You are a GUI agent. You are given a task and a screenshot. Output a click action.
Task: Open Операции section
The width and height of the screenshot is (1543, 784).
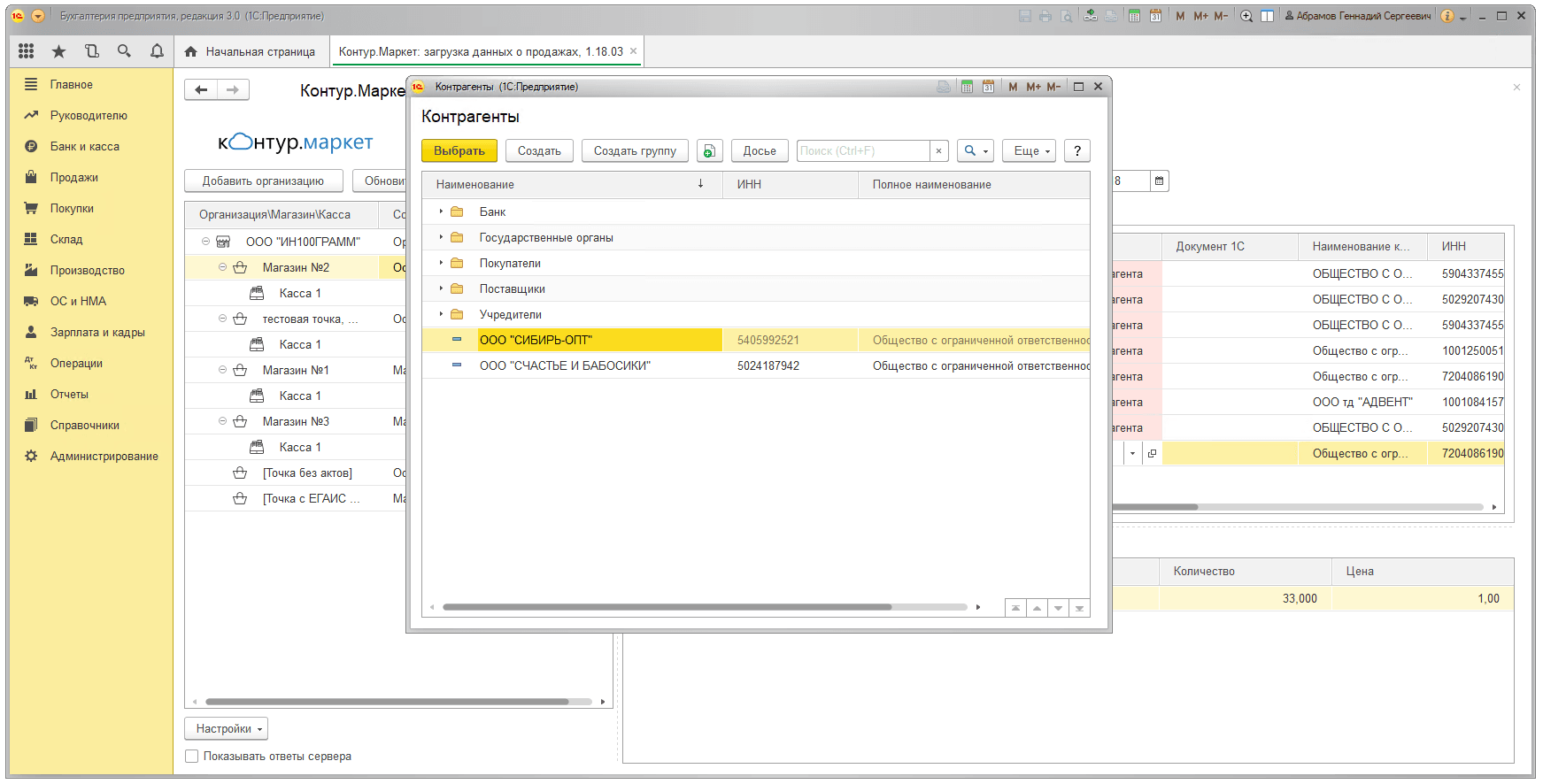tap(76, 364)
